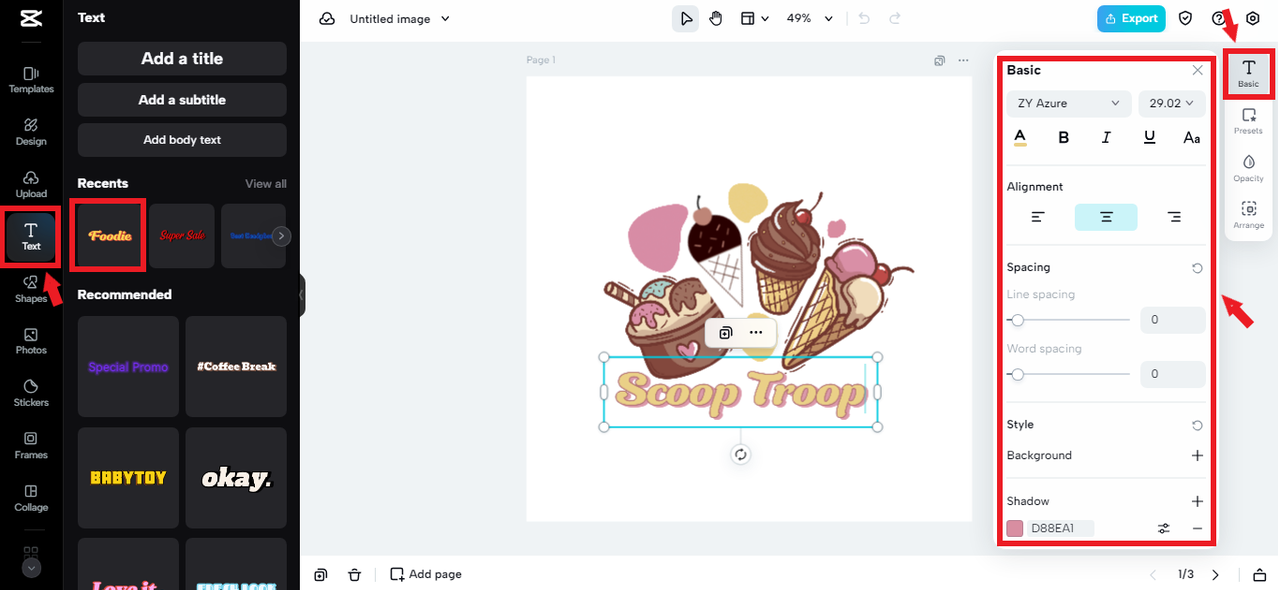Choose the hand pan tool
The height and width of the screenshot is (590, 1278).
716,18
